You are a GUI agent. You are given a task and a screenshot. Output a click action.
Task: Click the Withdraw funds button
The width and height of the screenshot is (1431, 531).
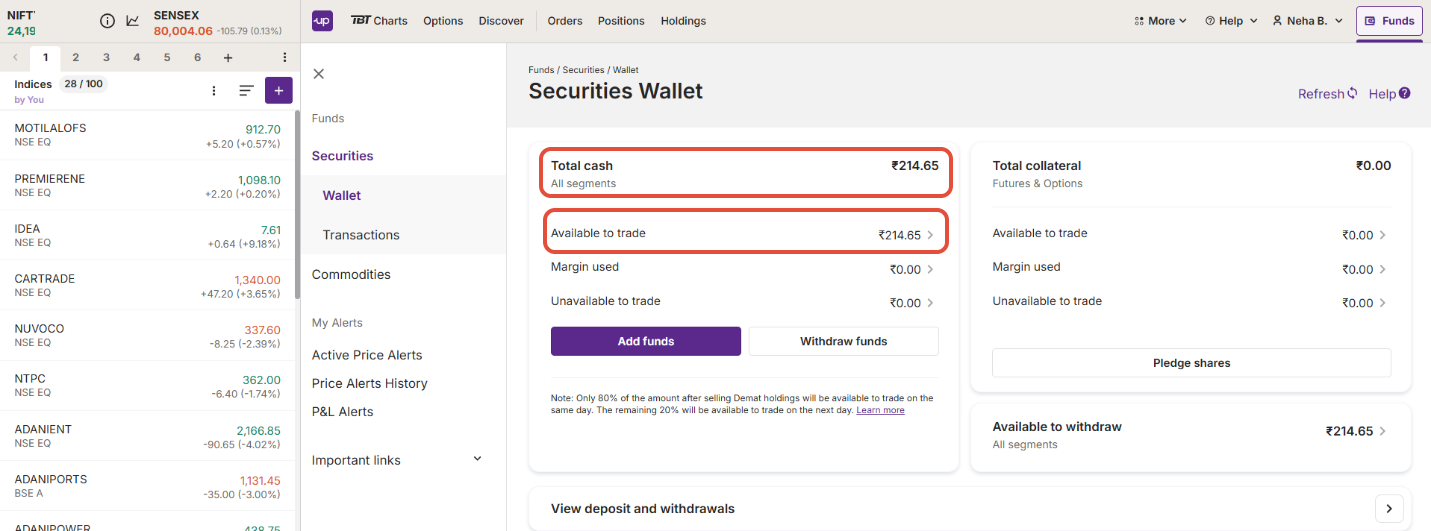[844, 341]
